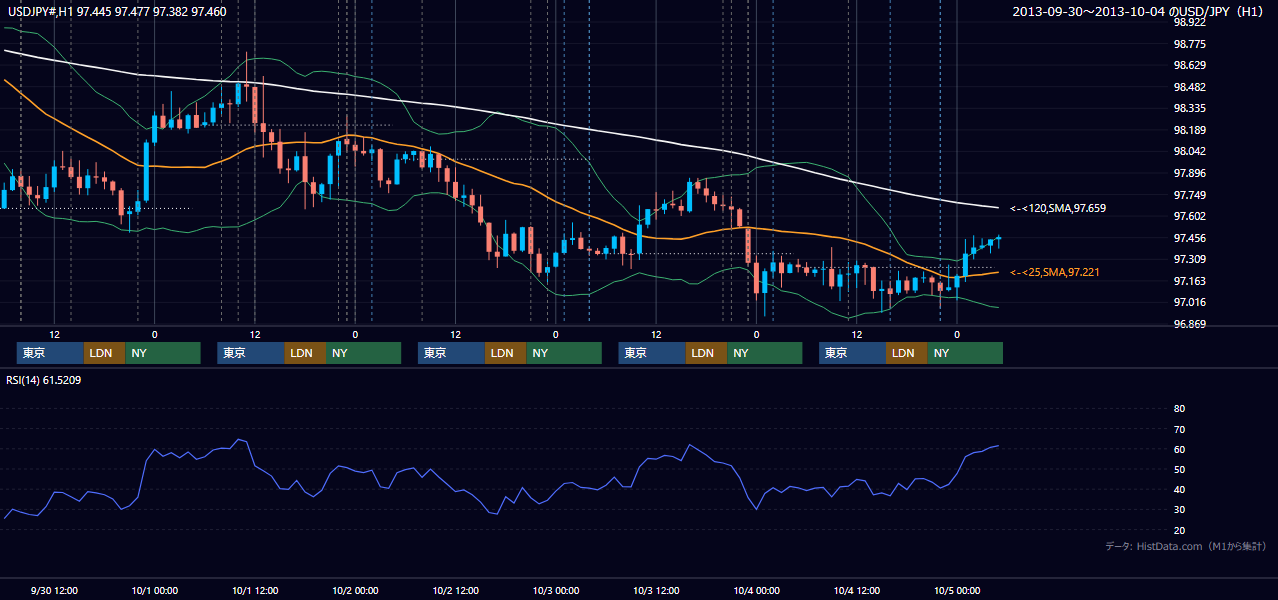The height and width of the screenshot is (600, 1278).
Task: Select the 10/5 00:00 time label
Action: (957, 590)
